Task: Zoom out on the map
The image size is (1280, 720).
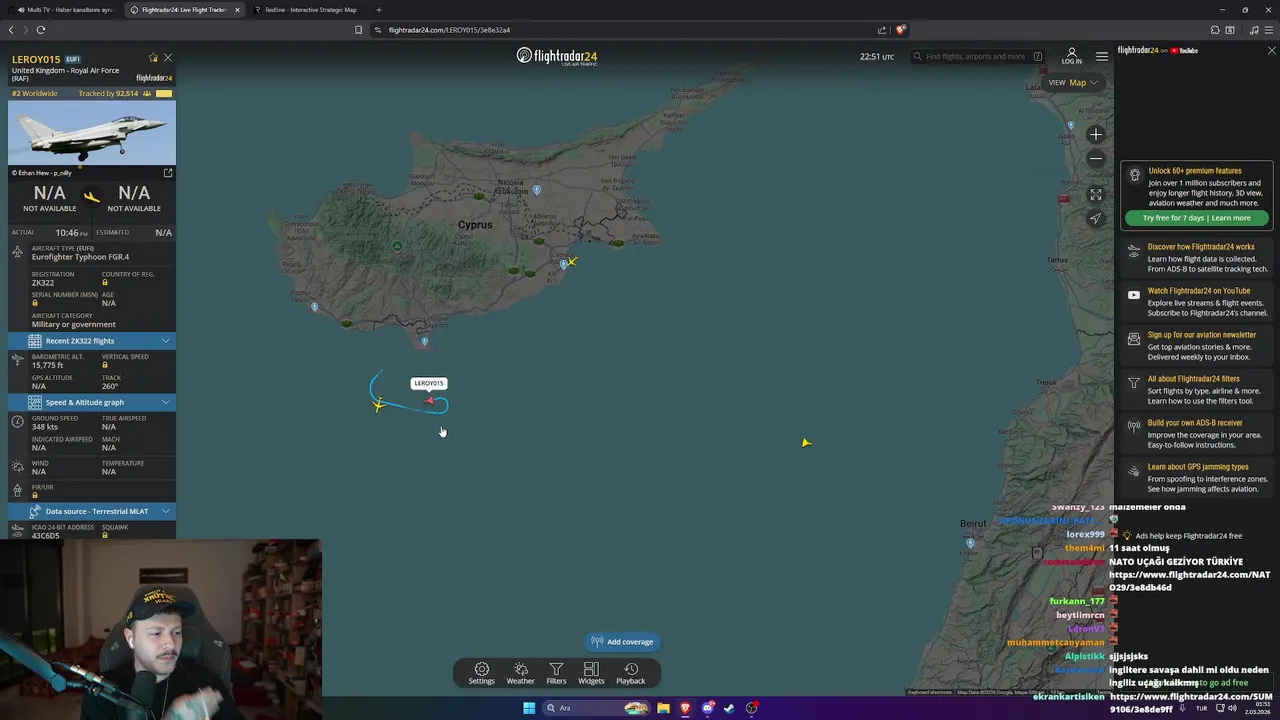Action: pos(1096,158)
